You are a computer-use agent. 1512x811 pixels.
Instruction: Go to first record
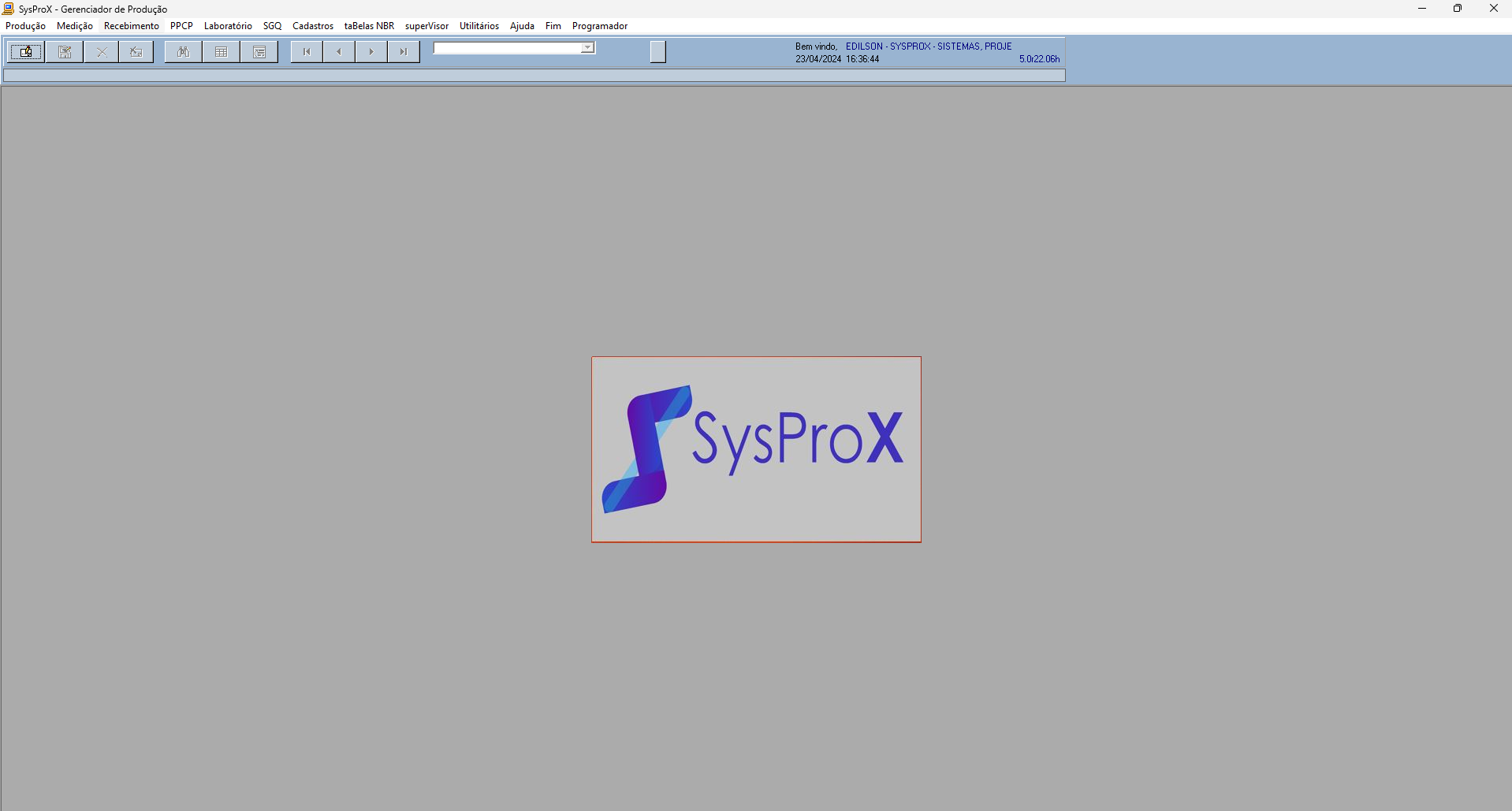[307, 52]
